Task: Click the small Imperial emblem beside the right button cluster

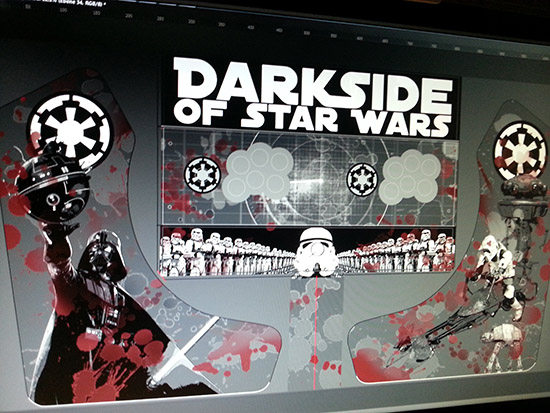Action: [362, 179]
